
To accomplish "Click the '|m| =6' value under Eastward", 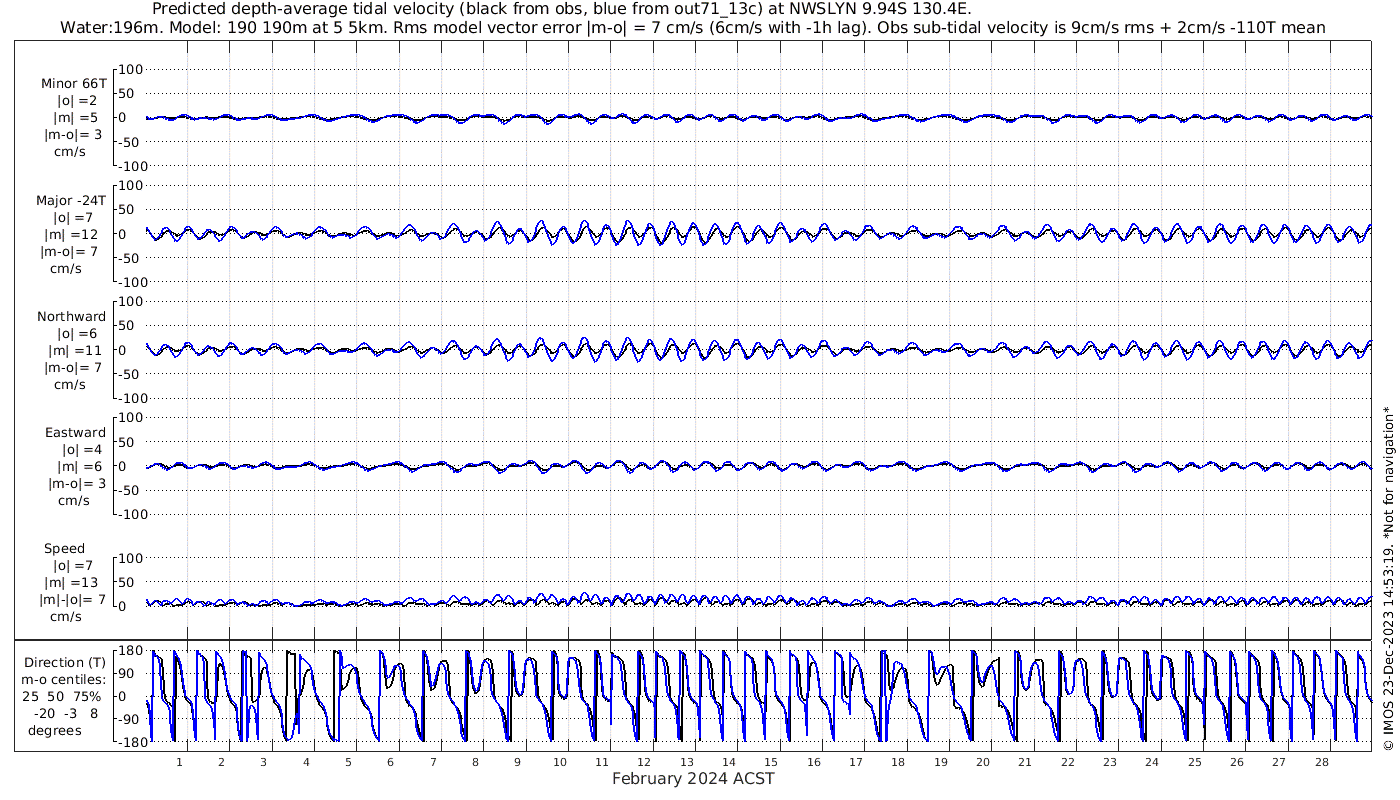I will [x=81, y=467].
